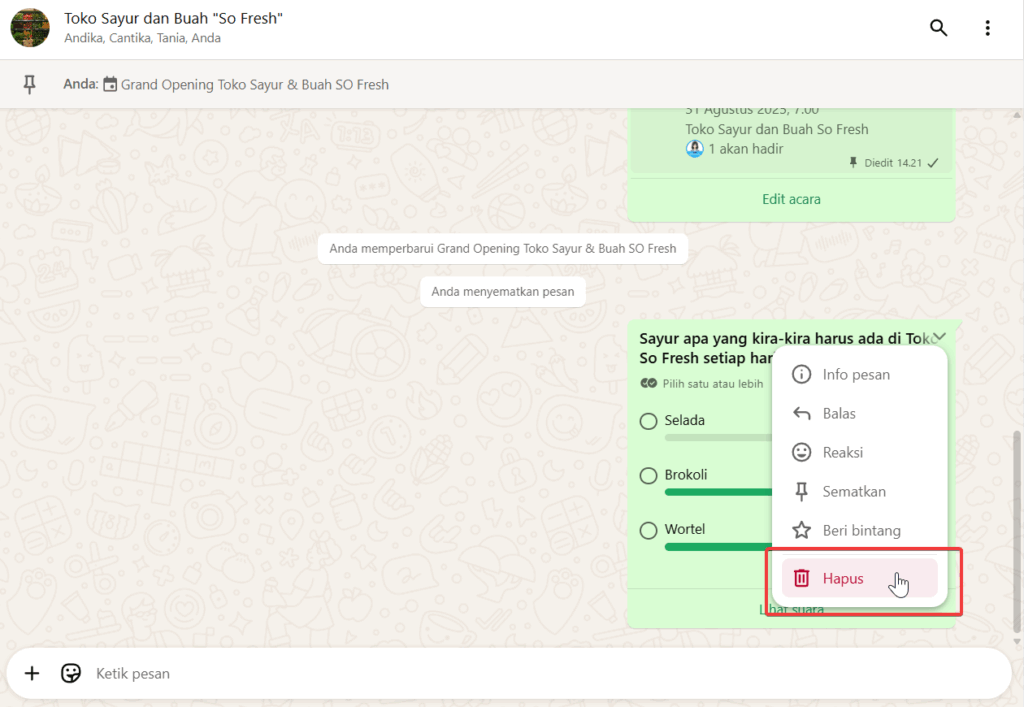
Task: Open the three-dot chat menu
Action: 987,28
